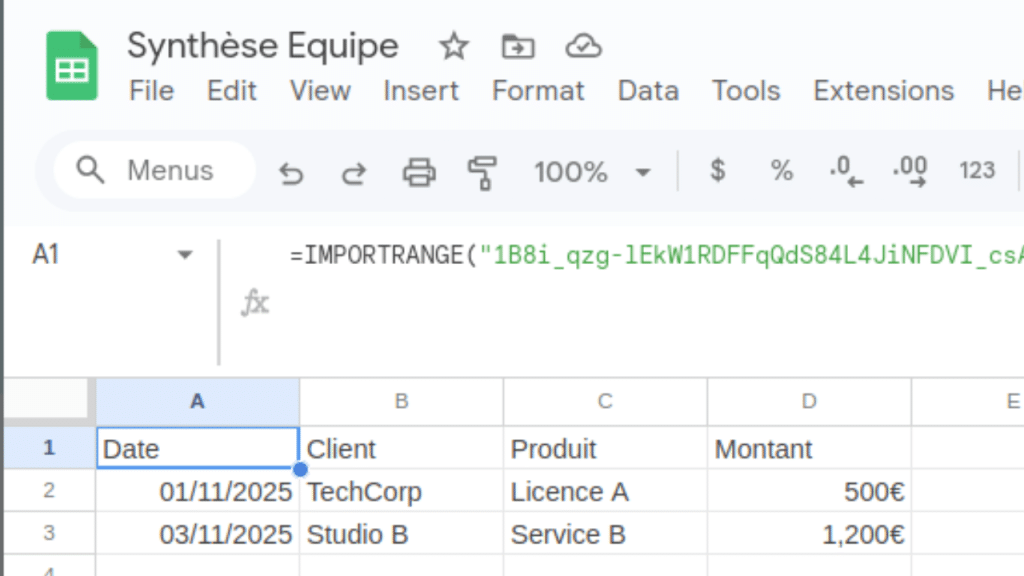The height and width of the screenshot is (576, 1024).
Task: Select the 500€ cell
Action: click(x=809, y=491)
